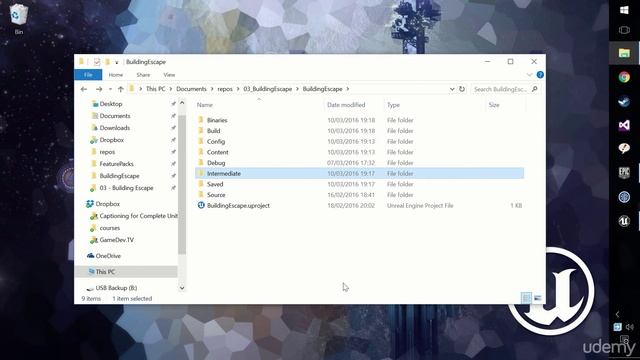Image resolution: width=640 pixels, height=360 pixels.
Task: Refresh the folder view
Action: pyautogui.click(x=462, y=89)
